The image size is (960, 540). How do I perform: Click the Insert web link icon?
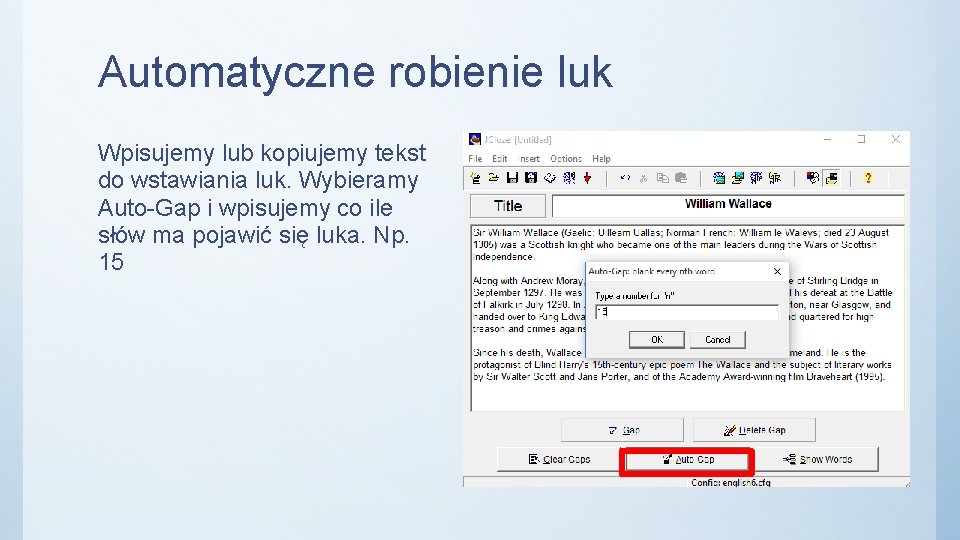point(756,178)
